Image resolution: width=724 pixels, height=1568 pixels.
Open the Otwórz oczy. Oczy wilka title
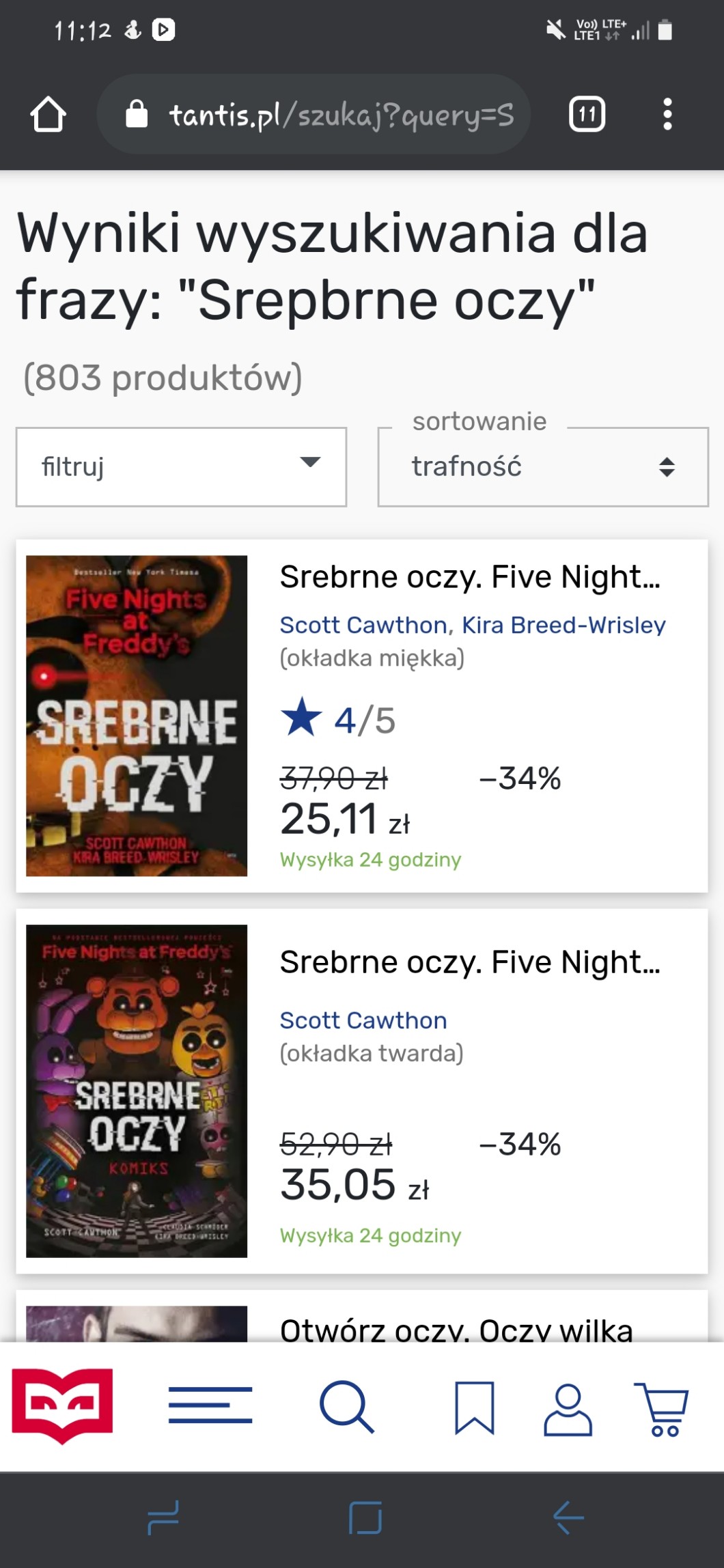point(456,1329)
